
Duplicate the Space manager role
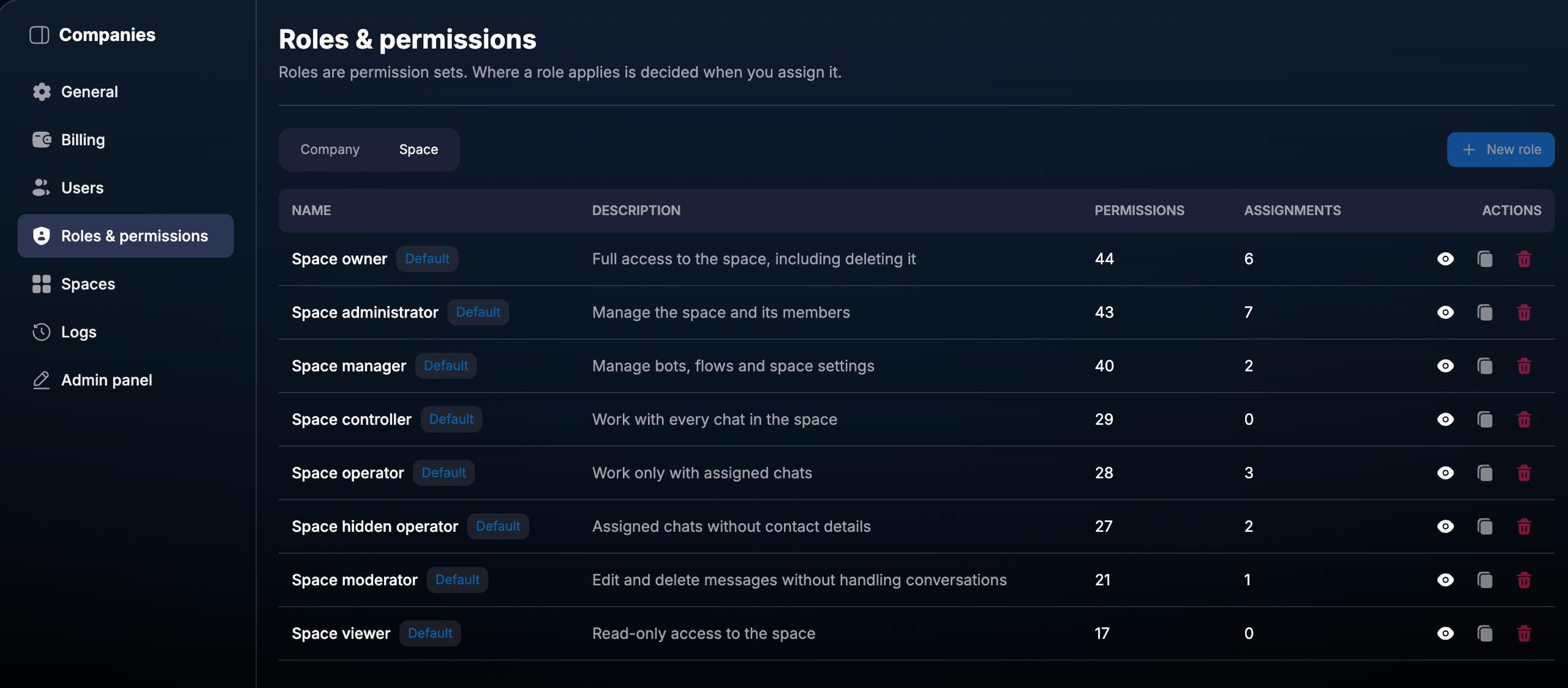click(x=1485, y=366)
